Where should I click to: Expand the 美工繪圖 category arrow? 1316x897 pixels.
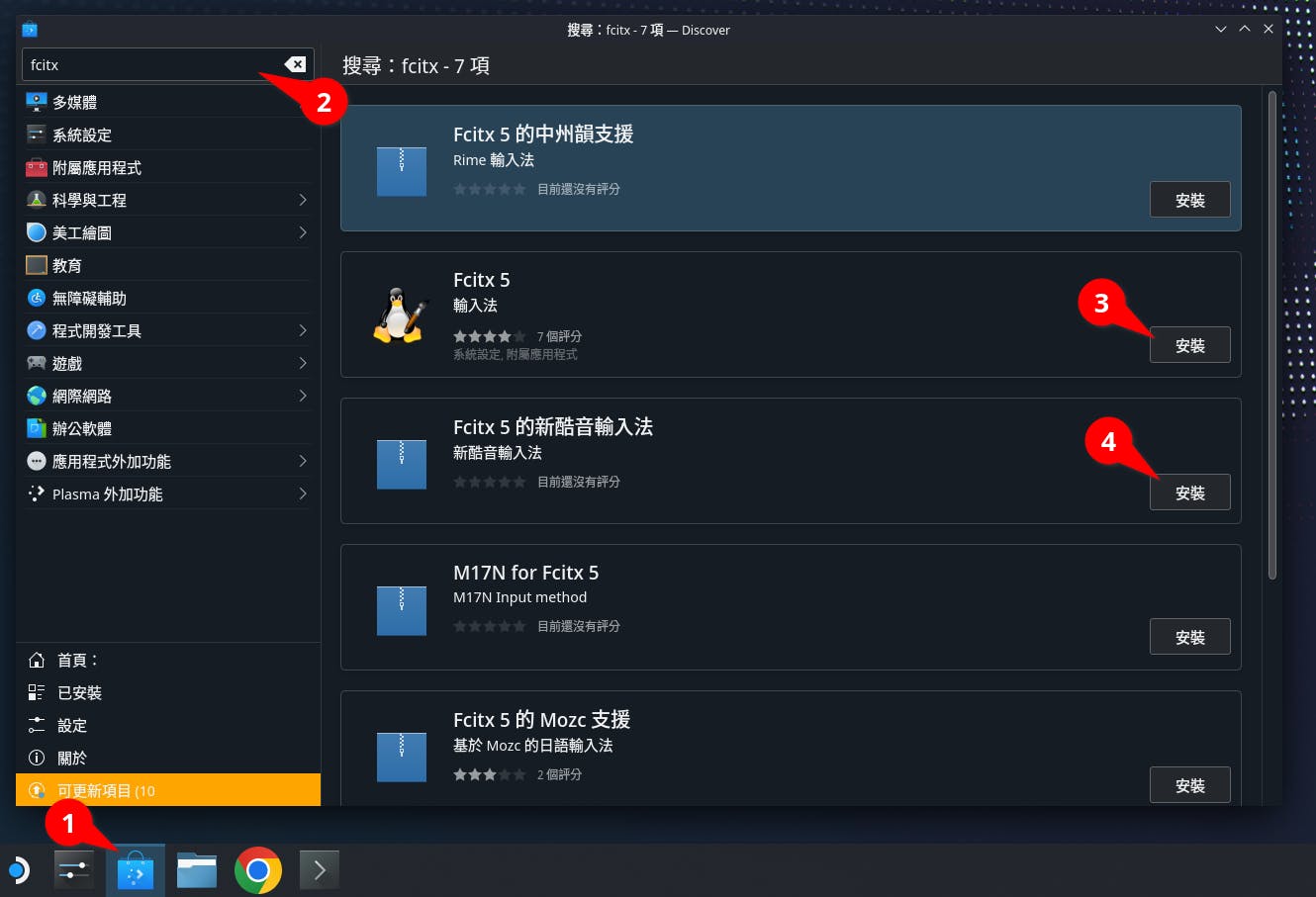tap(302, 232)
